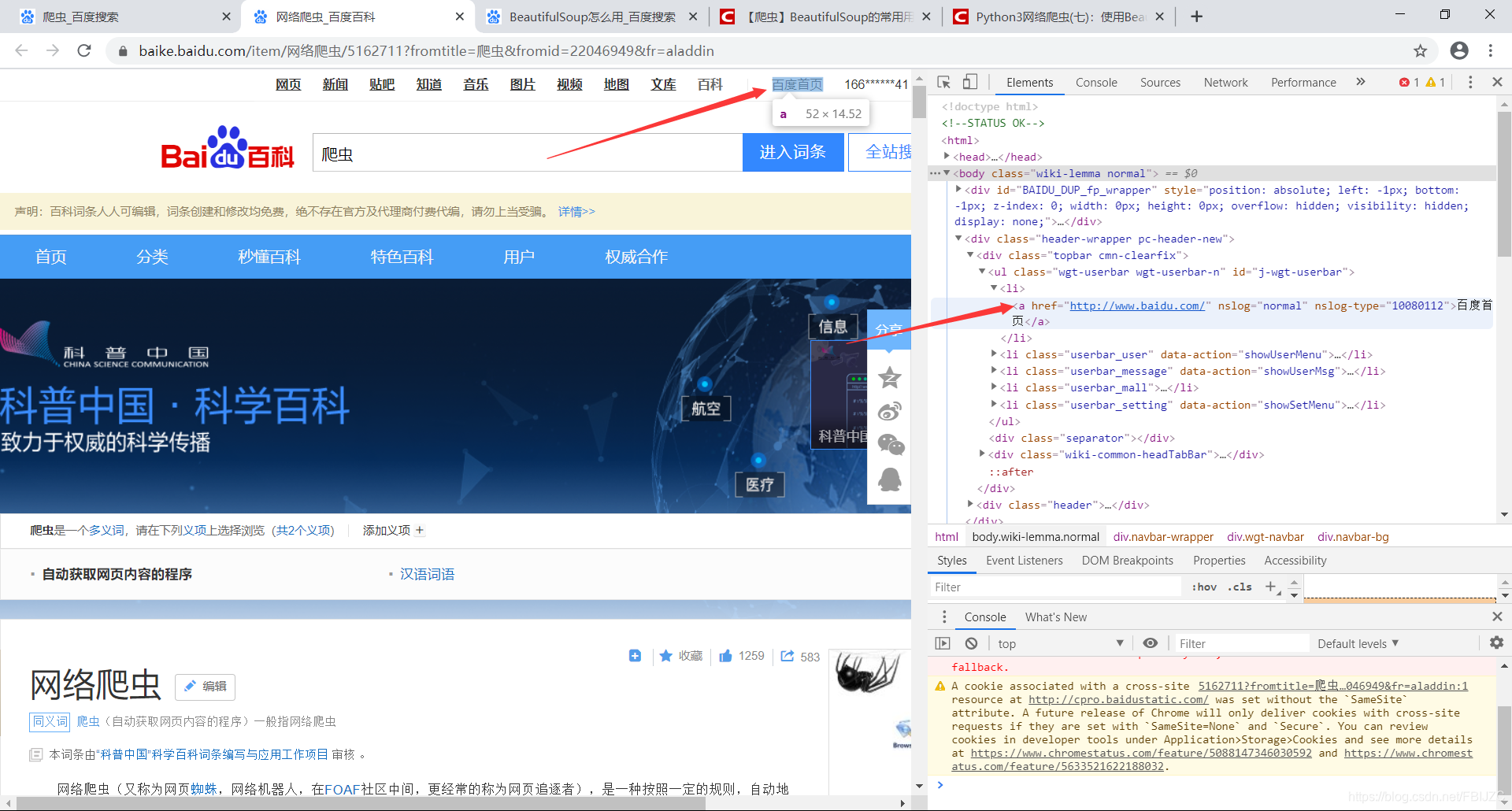This screenshot has height=811, width=1512.
Task: Click the console Filter field
Action: (1240, 643)
